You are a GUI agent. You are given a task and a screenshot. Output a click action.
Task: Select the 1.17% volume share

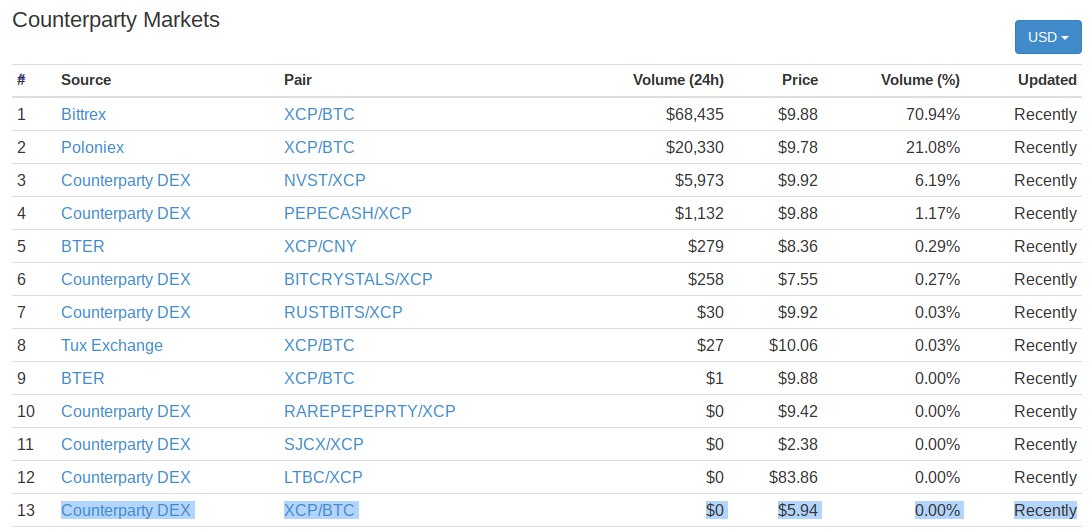[938, 213]
